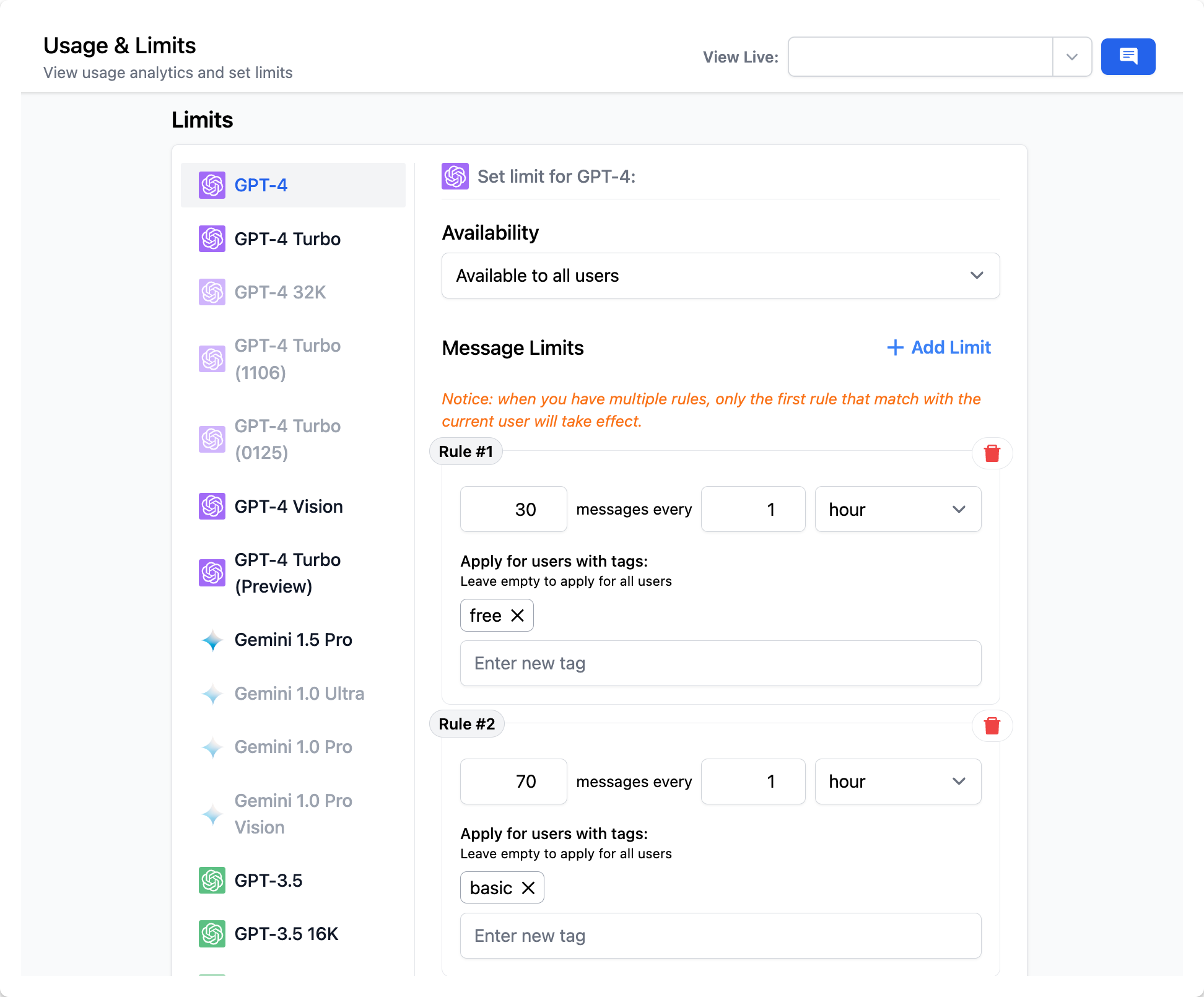Remove the basic tag
The image size is (1204, 997).
pos(528,888)
